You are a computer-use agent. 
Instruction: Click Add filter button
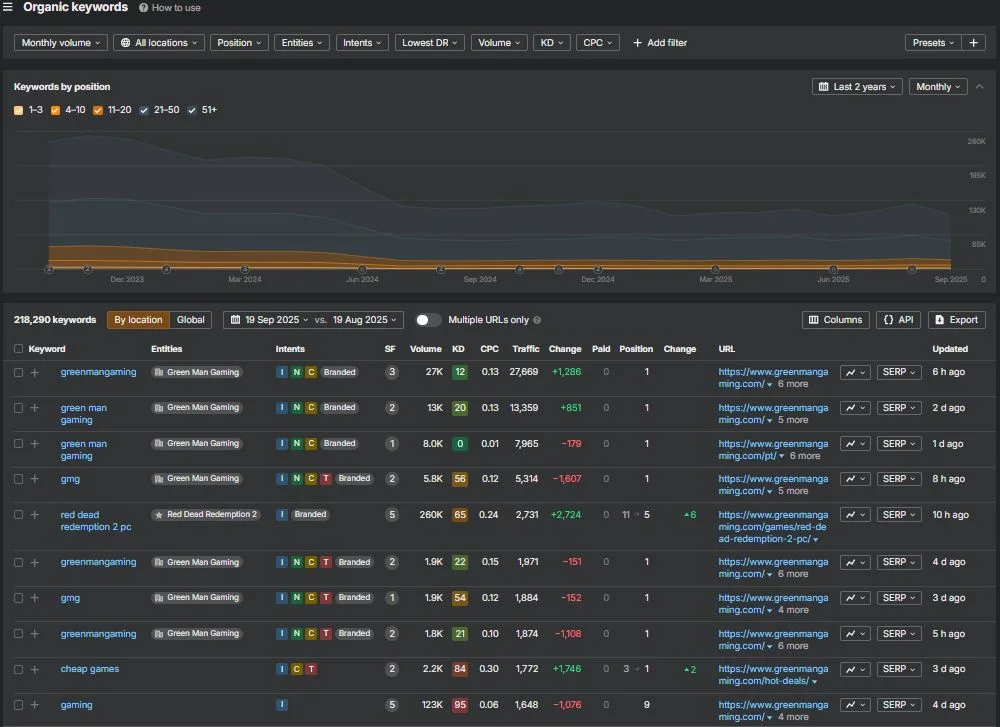click(x=659, y=43)
